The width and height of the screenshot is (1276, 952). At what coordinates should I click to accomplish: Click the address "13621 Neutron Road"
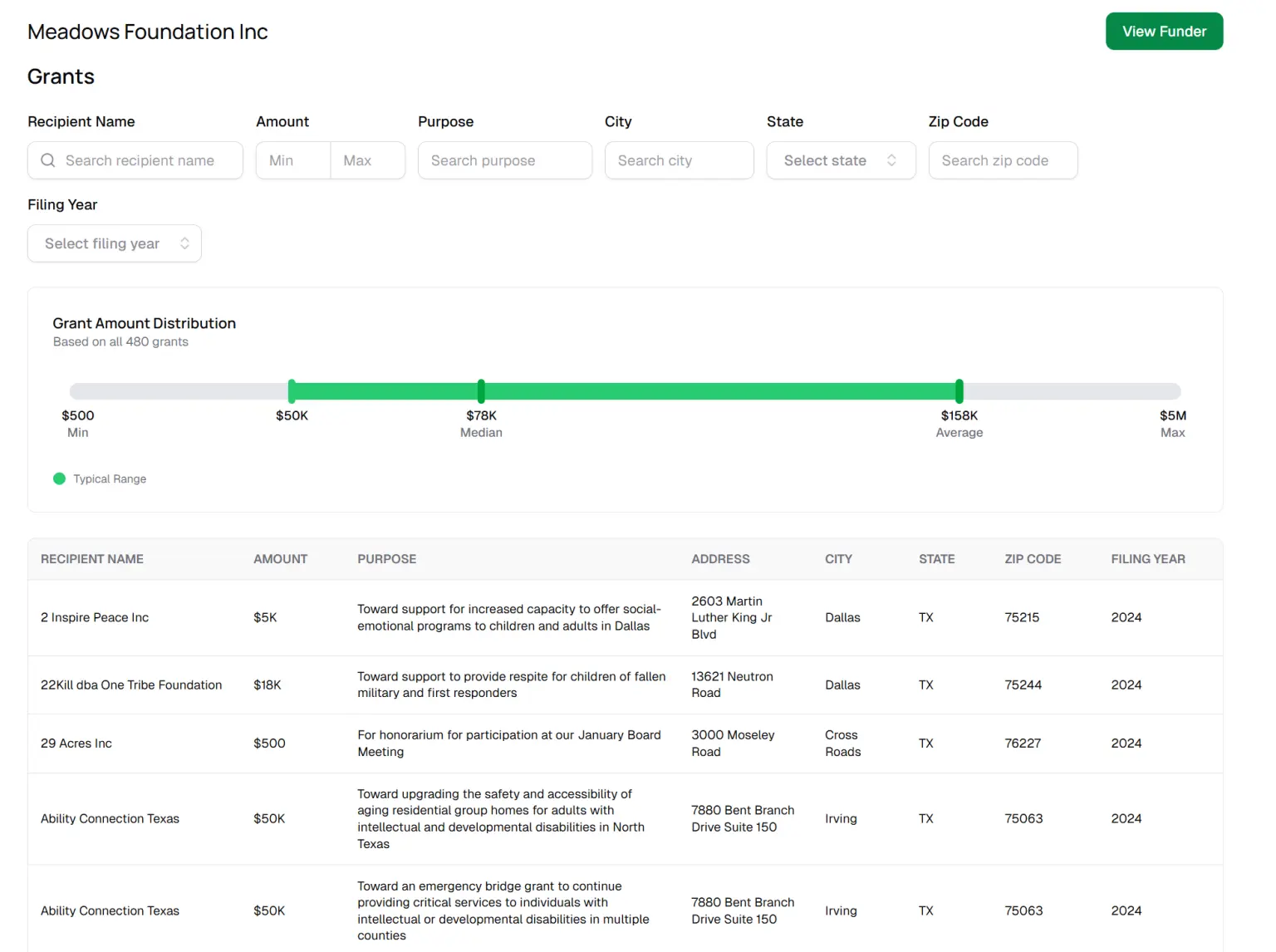[x=732, y=685]
